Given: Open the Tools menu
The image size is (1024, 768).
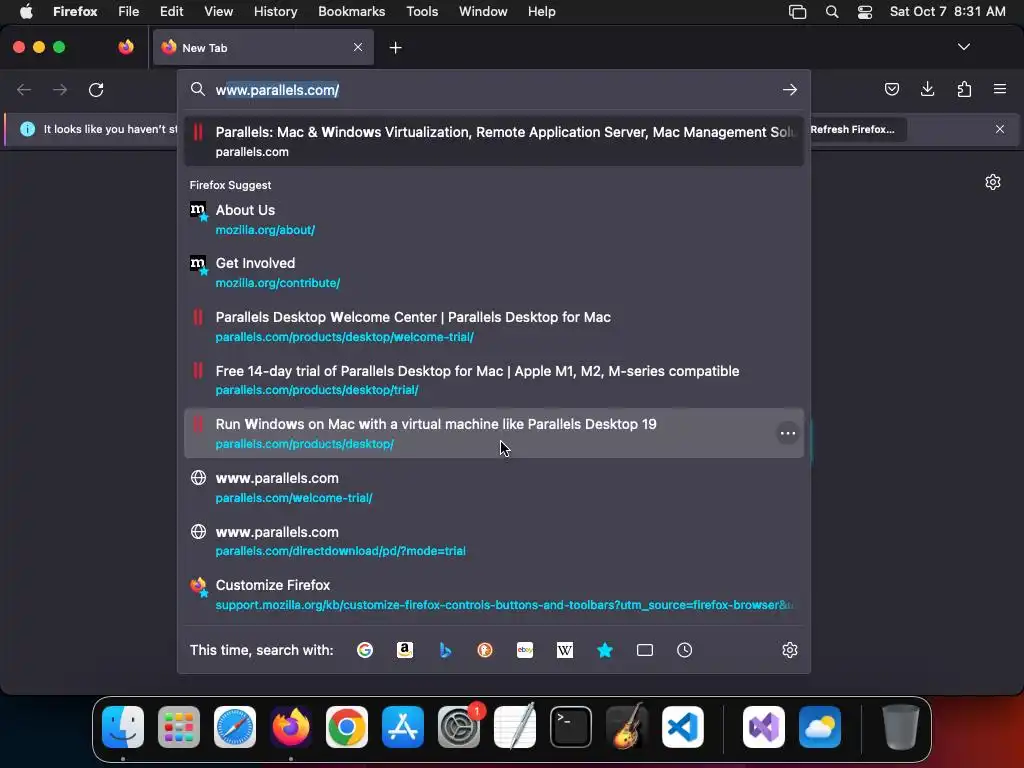Looking at the screenshot, I should tap(422, 12).
